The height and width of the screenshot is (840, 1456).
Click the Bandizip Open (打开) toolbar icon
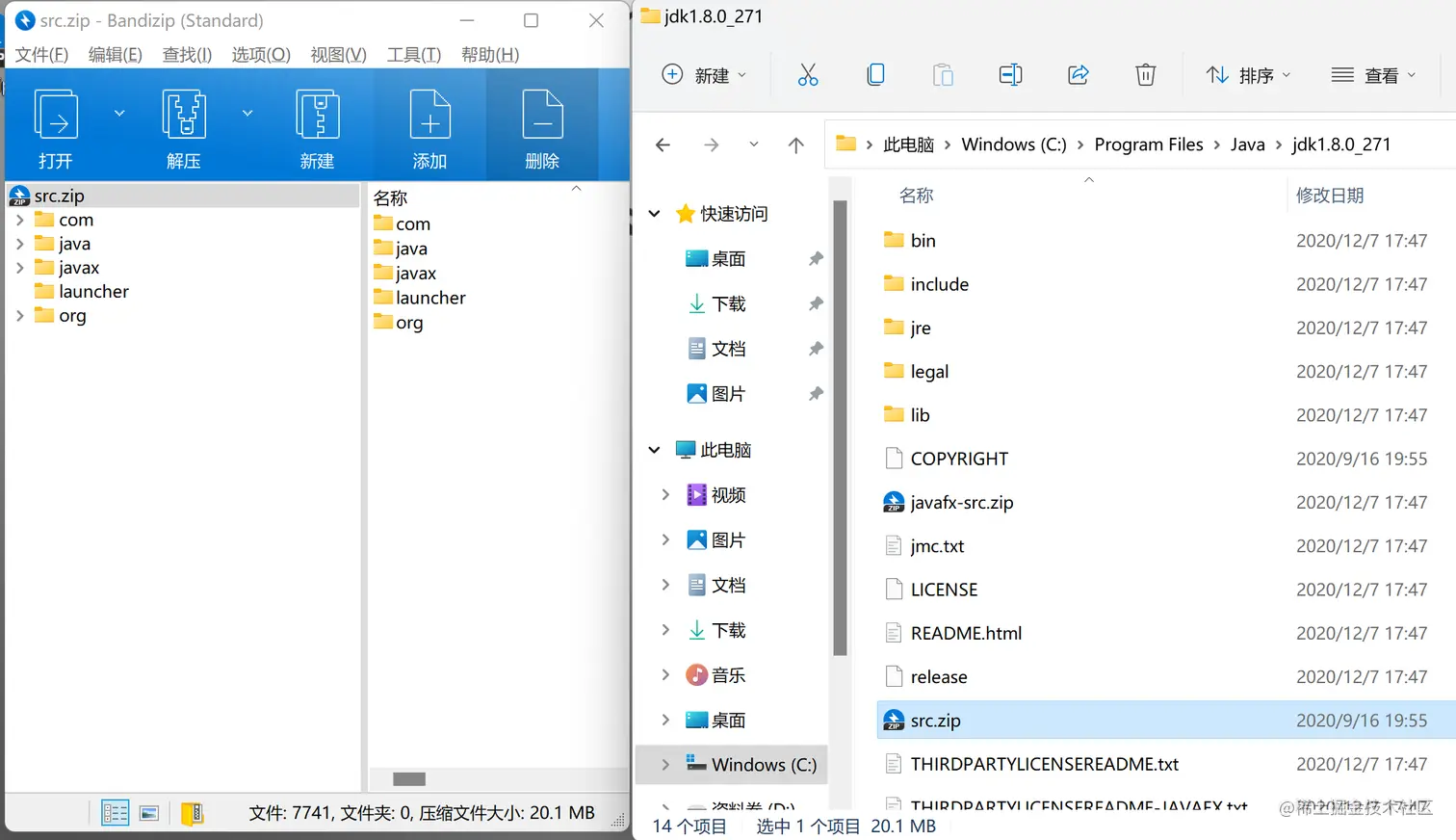click(56, 115)
